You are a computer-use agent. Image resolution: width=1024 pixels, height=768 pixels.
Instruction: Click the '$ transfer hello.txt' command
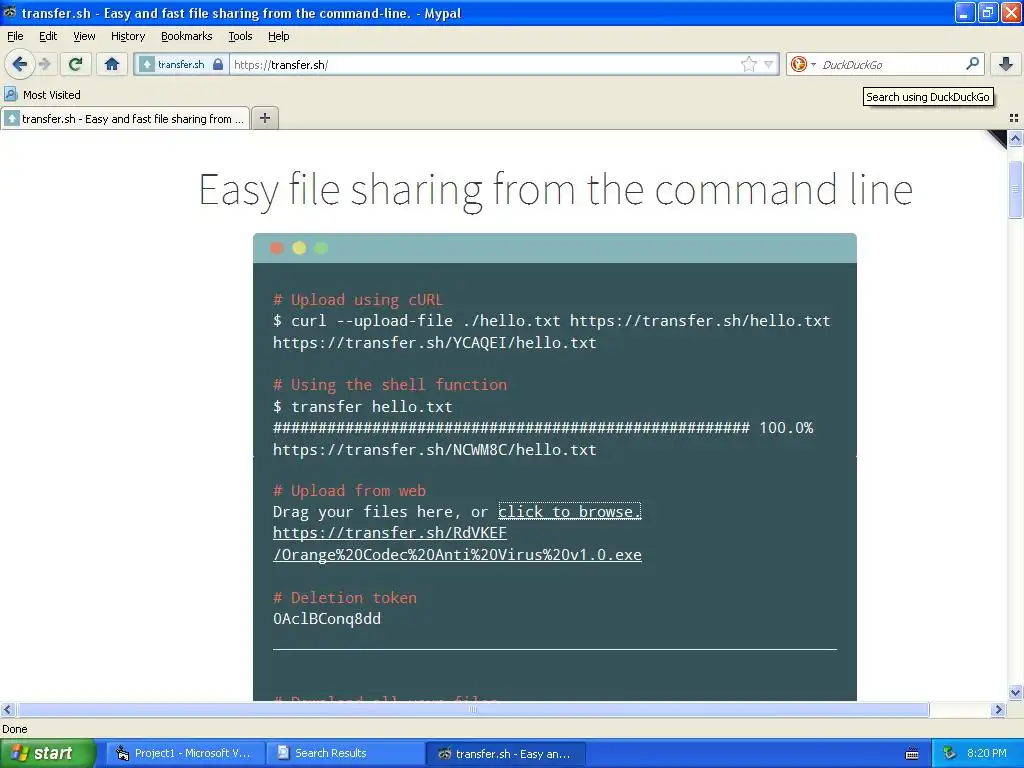point(362,406)
